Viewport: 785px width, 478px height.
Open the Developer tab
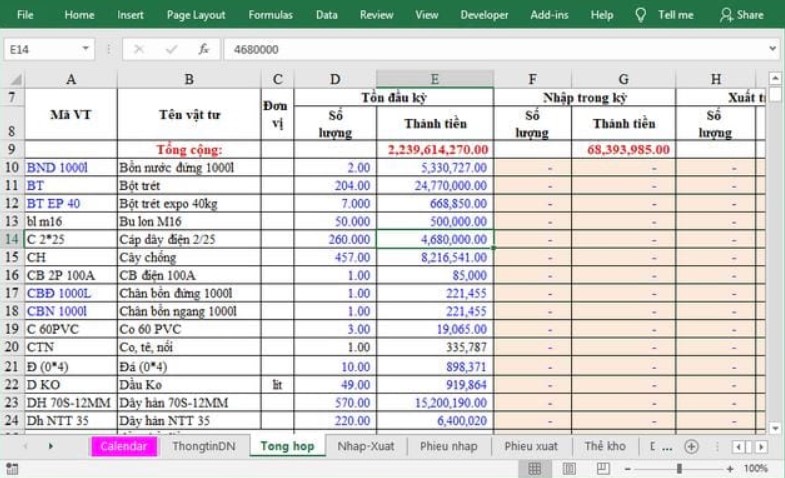(x=484, y=15)
